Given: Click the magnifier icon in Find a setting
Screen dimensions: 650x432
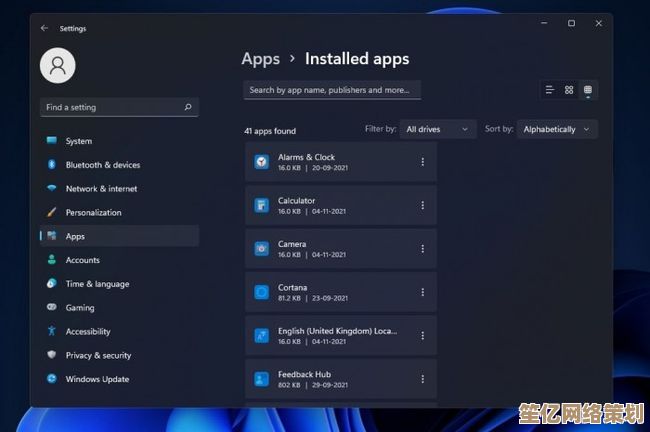Looking at the screenshot, I should point(188,107).
